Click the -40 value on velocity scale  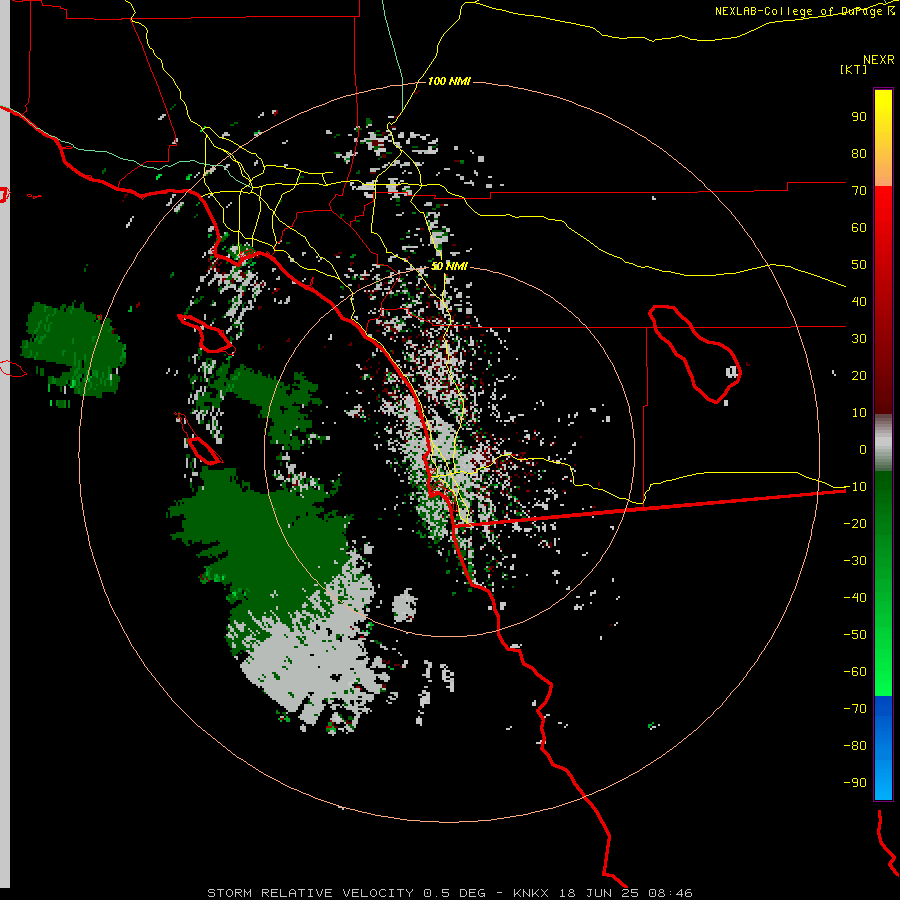(855, 598)
